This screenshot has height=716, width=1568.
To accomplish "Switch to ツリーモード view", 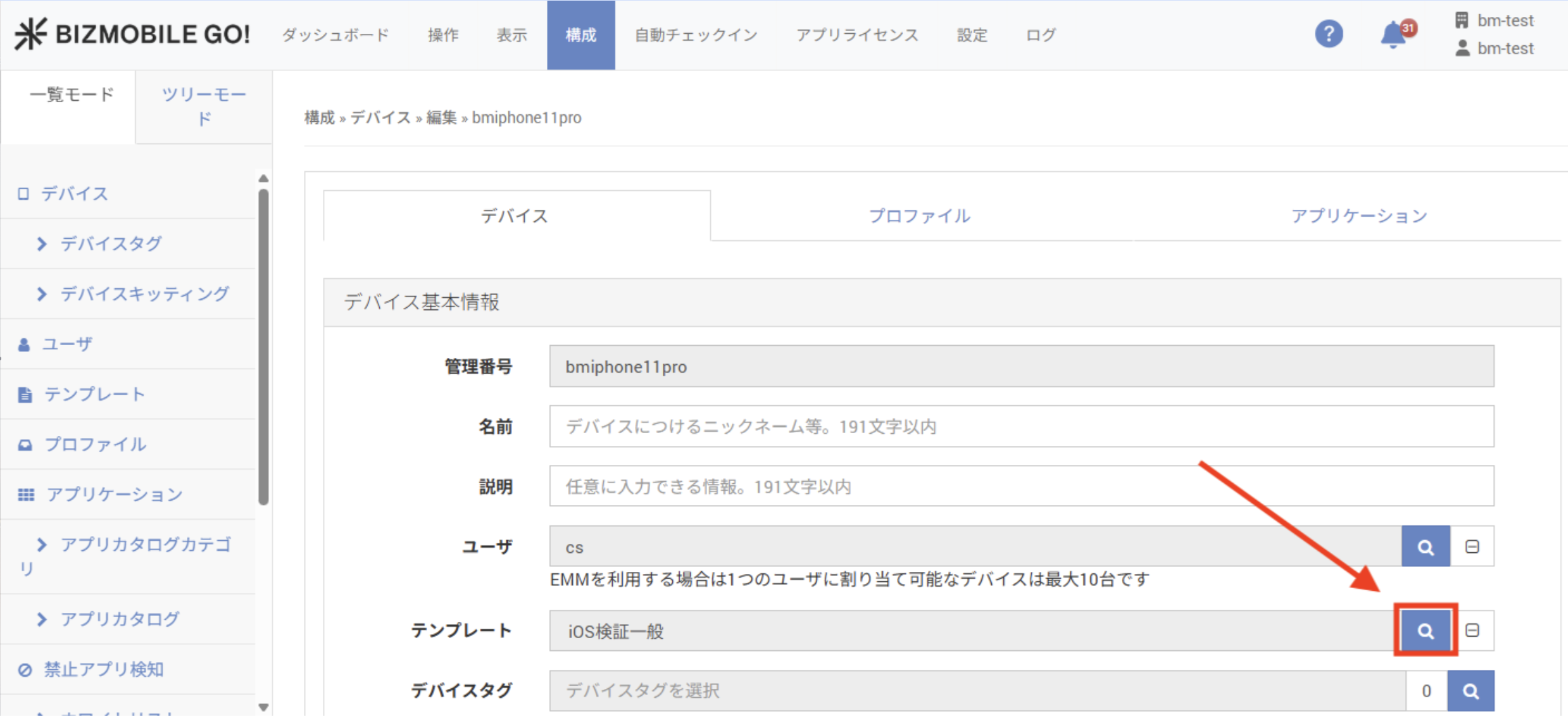I will tap(203, 106).
